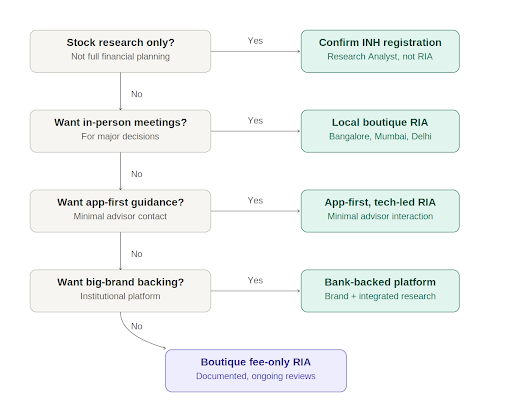Click the Yes label beside app-first guidance
Screen dimensions: 512x404
point(255,200)
